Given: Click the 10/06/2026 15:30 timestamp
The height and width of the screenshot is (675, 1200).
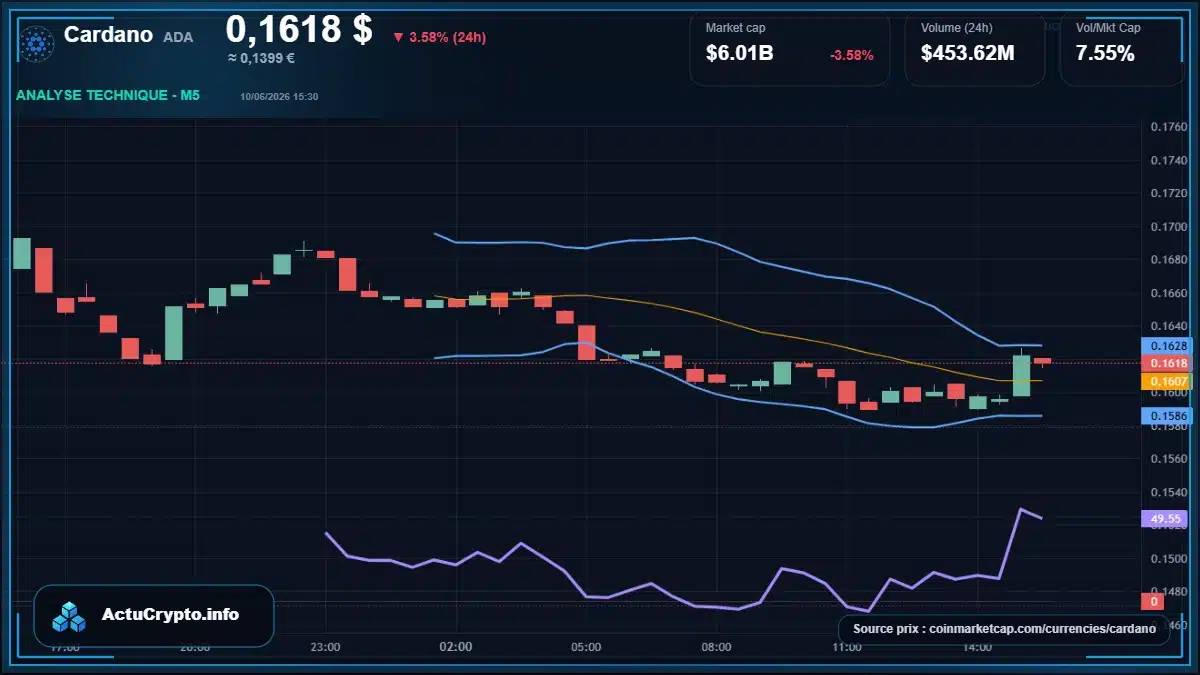Looking at the screenshot, I should (279, 96).
